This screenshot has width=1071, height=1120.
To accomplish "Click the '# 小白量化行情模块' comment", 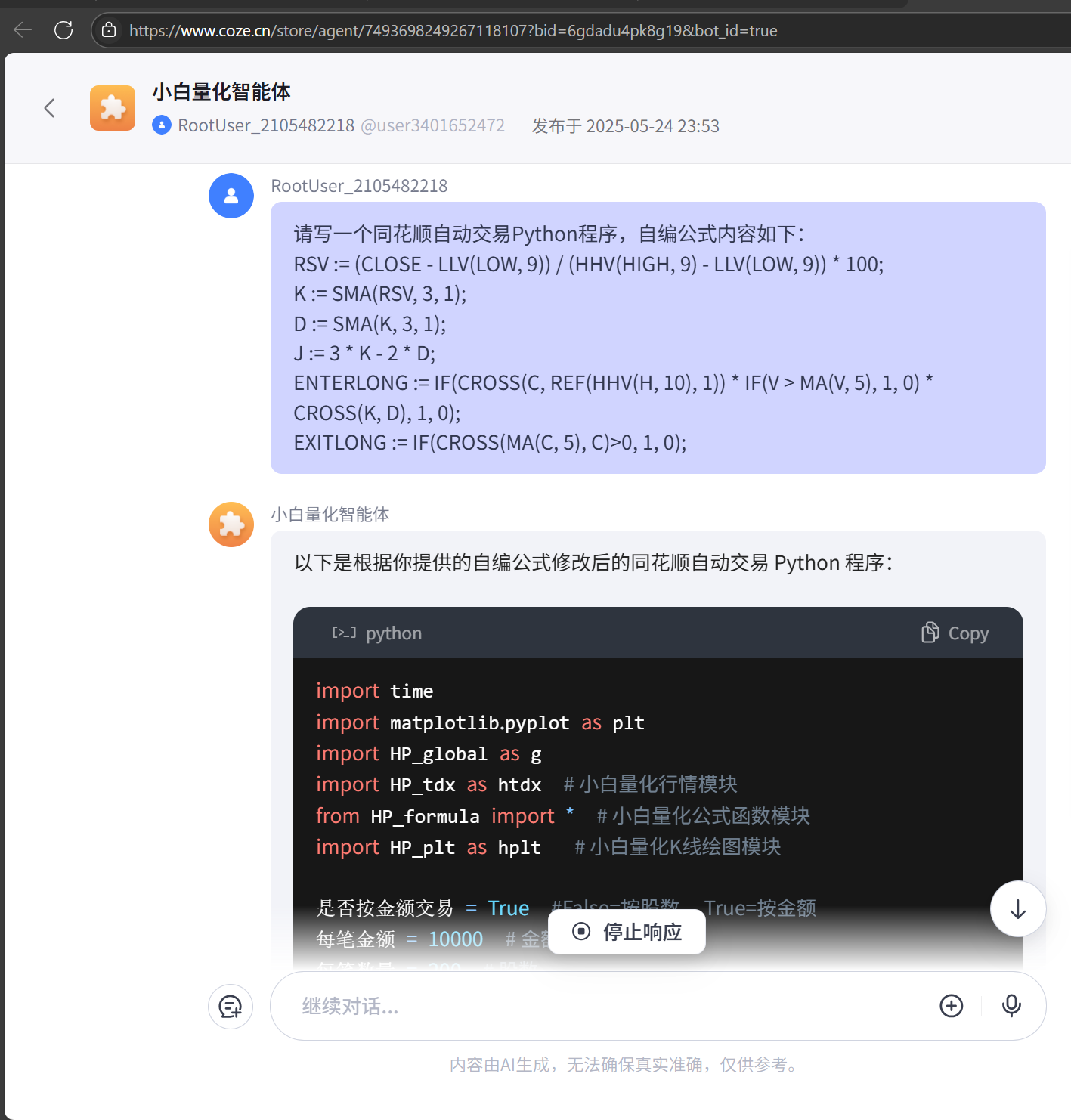I will 650,784.
